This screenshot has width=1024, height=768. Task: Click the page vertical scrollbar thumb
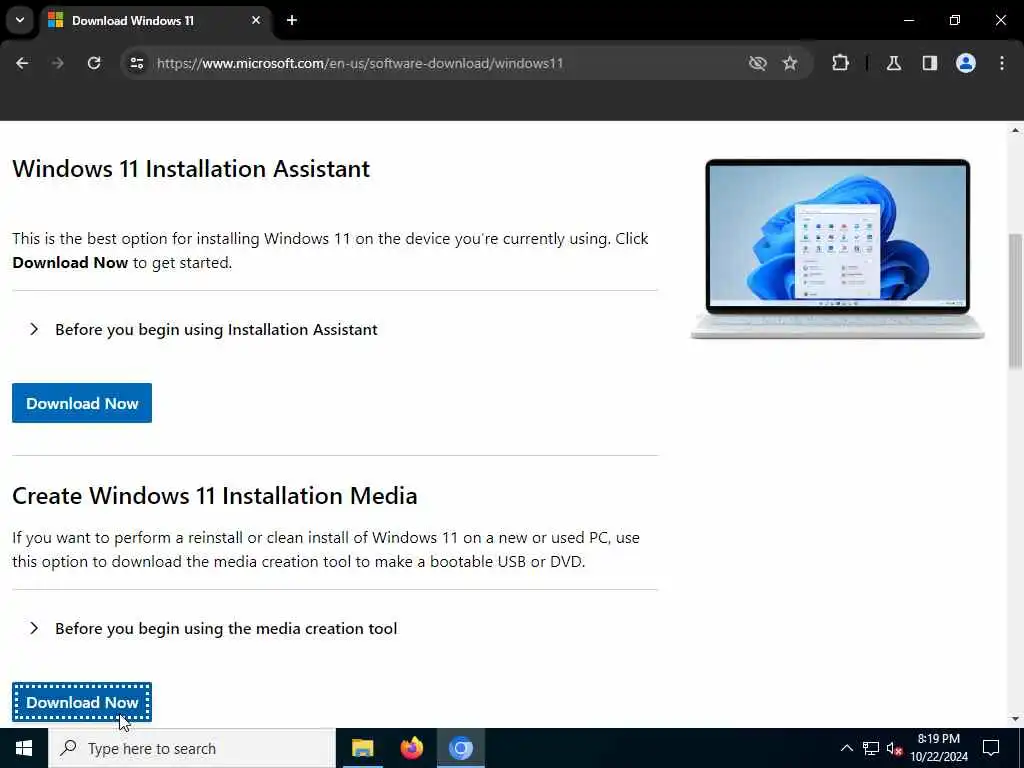click(1016, 300)
